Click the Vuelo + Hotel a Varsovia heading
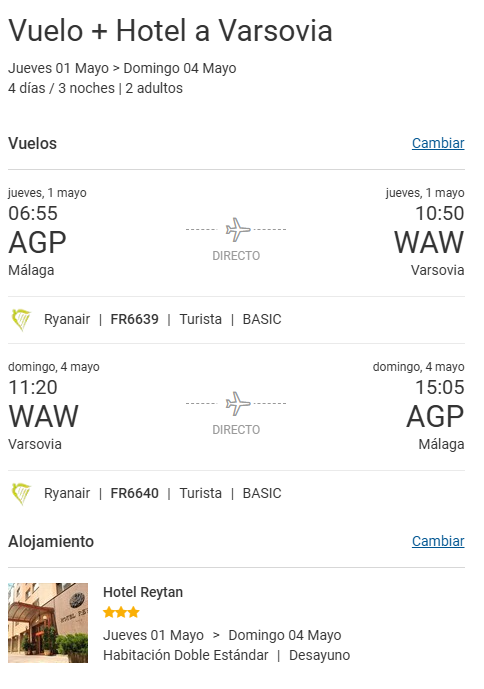 pyautogui.click(x=171, y=31)
